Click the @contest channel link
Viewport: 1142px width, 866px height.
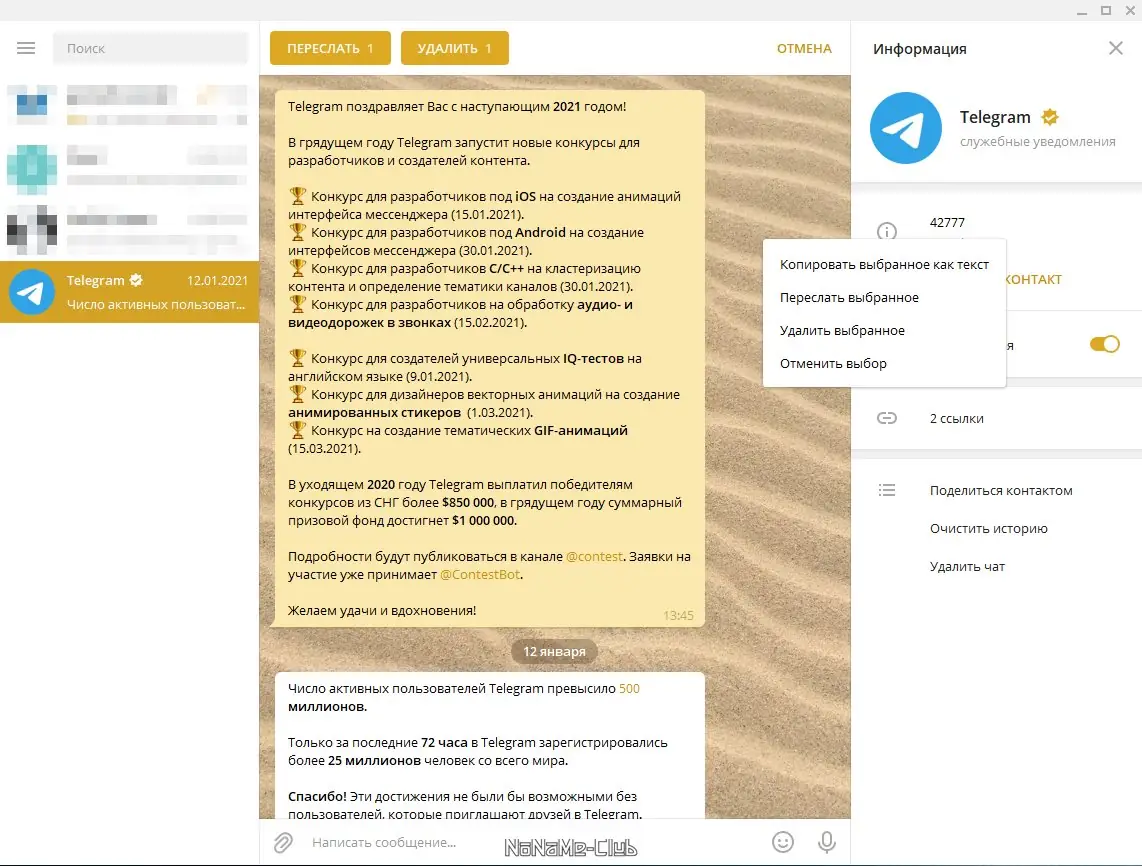[594, 556]
